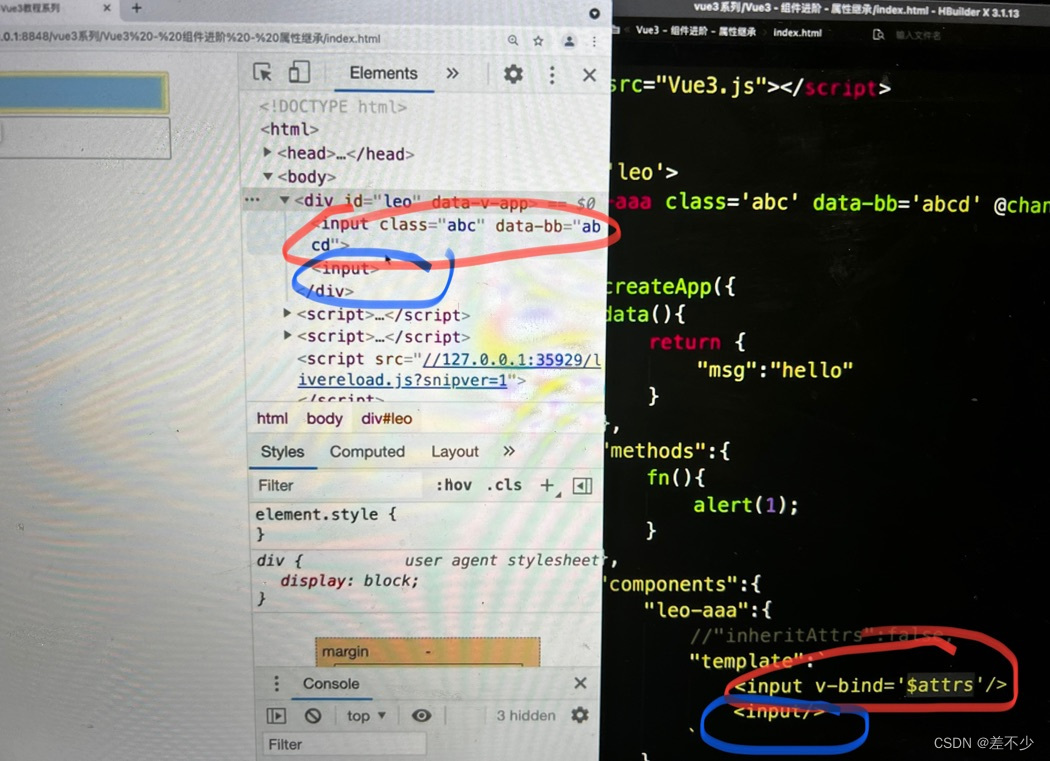Add a new style rule
This screenshot has width=1050, height=761.
[547, 485]
